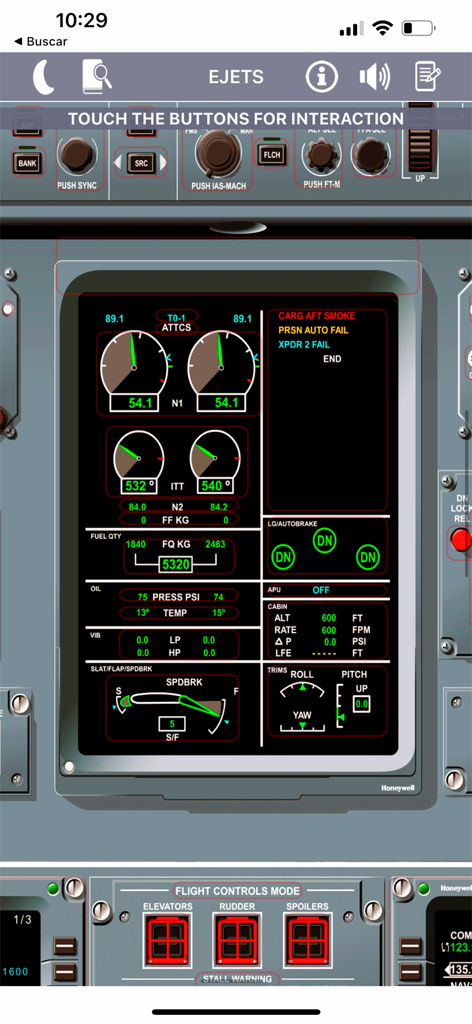The image size is (472, 1024).
Task: Select the ATTCS indication
Action: click(x=176, y=328)
